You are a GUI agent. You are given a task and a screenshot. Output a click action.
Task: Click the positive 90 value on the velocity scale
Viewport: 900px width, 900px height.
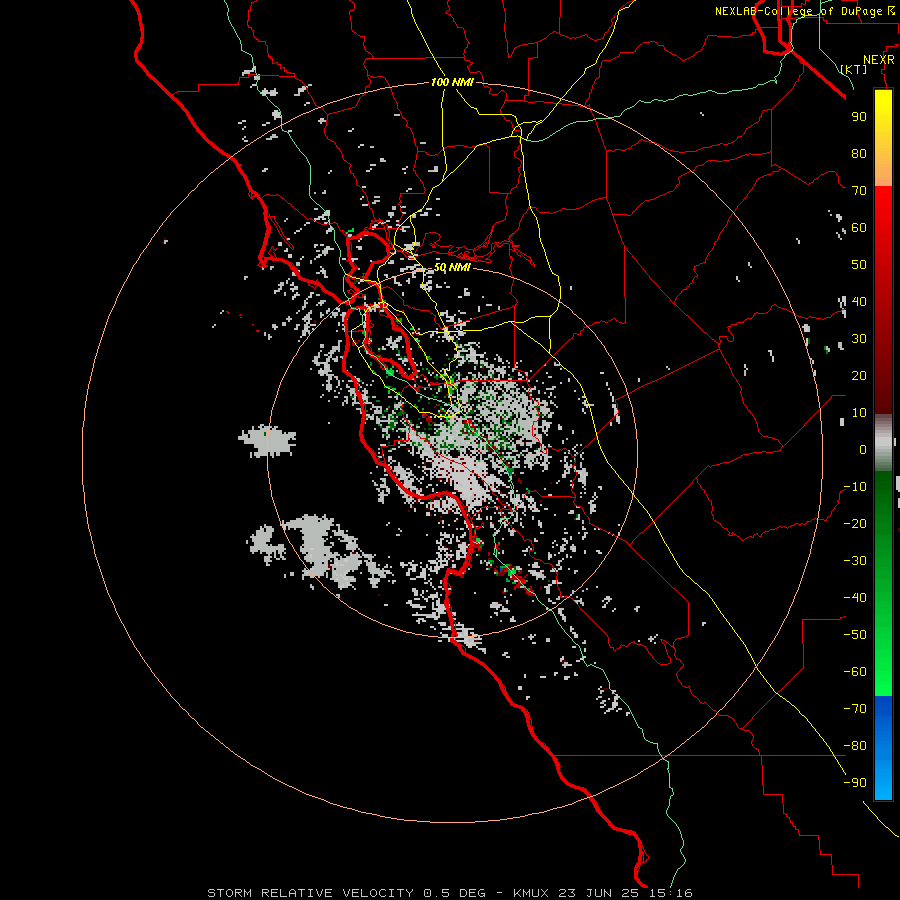tap(859, 117)
